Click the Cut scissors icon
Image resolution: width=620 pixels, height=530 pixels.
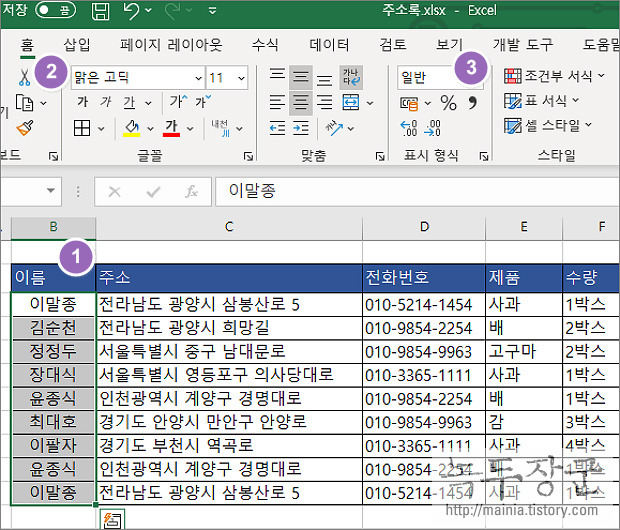pyautogui.click(x=25, y=78)
